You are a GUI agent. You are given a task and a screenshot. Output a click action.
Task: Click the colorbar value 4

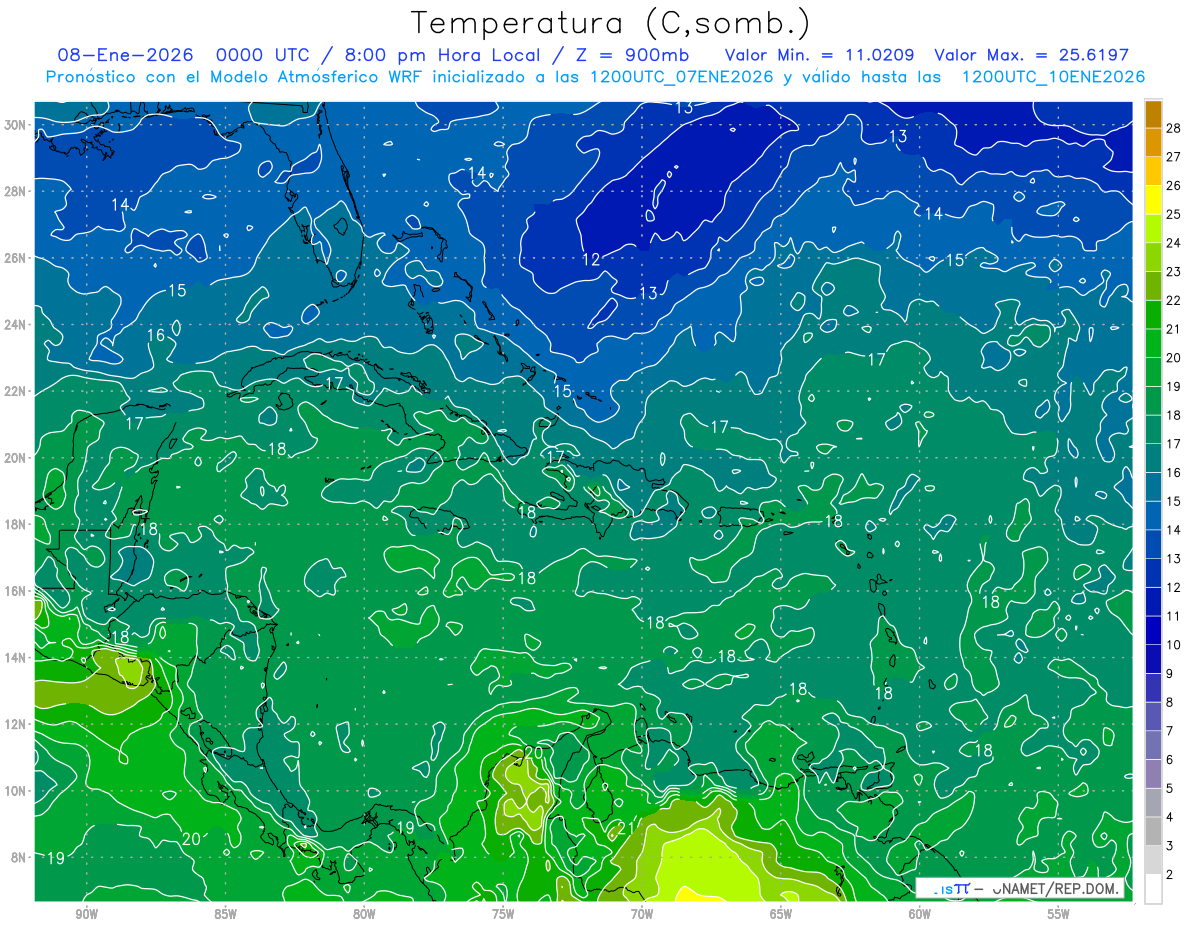pyautogui.click(x=1170, y=817)
